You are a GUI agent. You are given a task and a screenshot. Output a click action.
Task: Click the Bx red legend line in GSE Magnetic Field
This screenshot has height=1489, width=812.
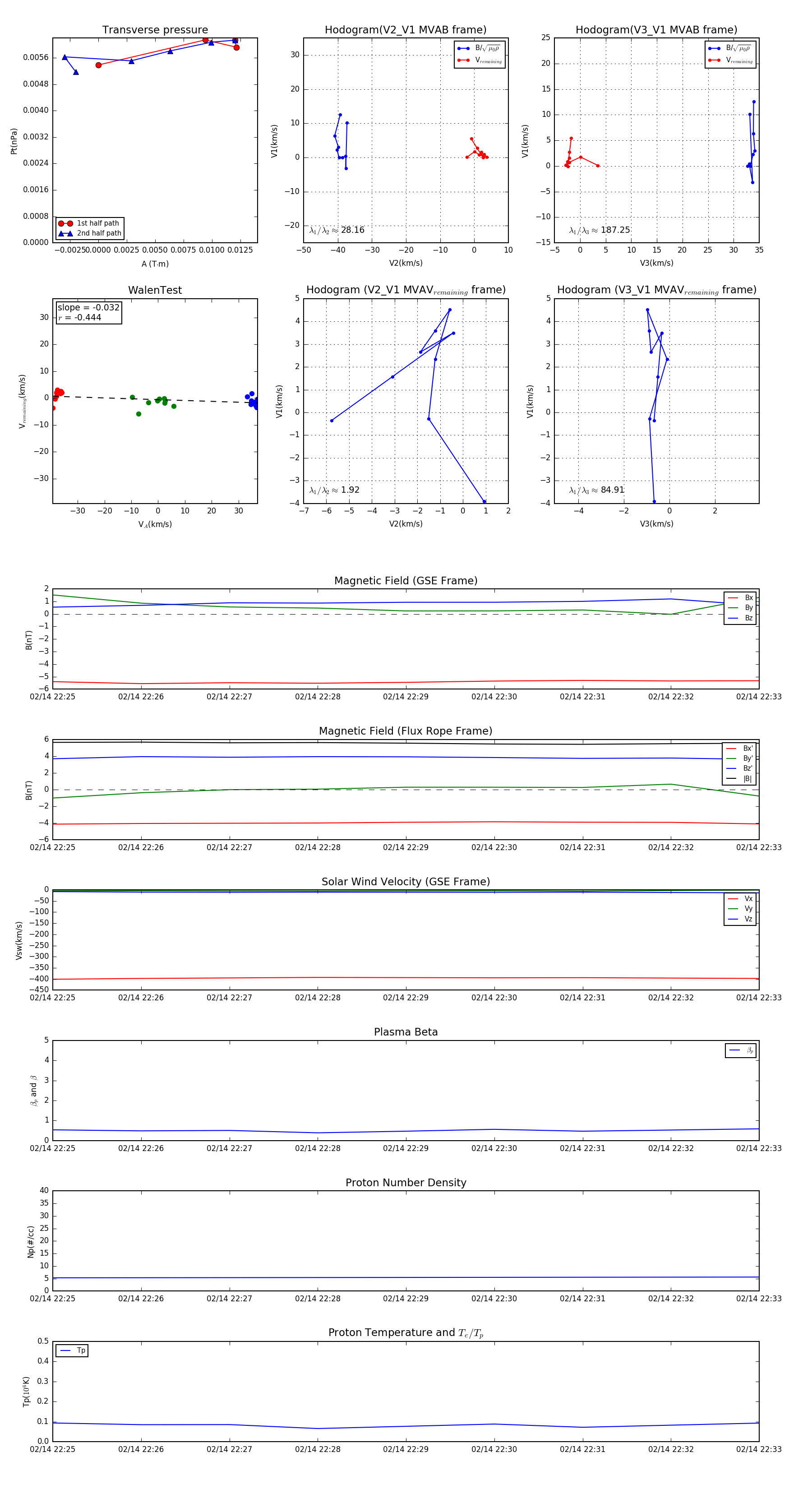pos(733,598)
